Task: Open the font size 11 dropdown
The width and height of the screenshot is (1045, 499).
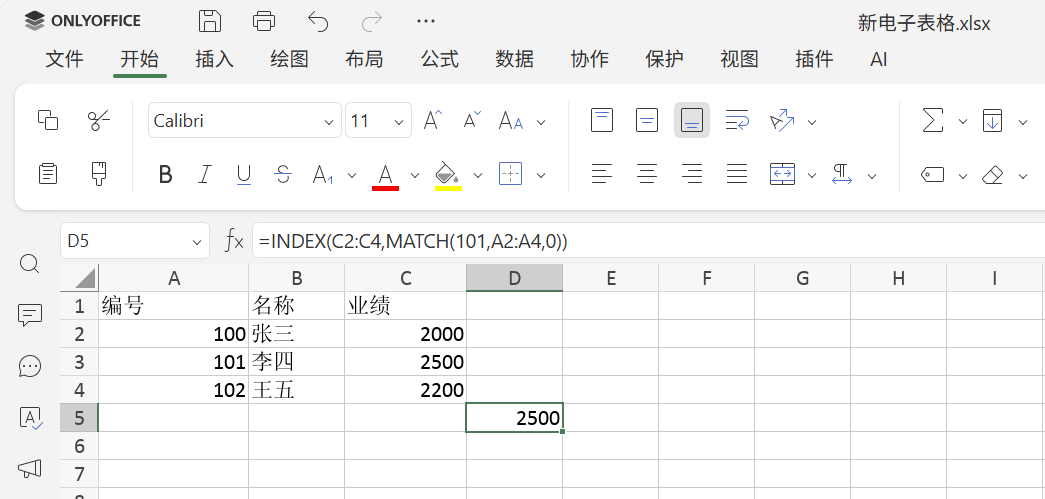Action: pos(399,122)
